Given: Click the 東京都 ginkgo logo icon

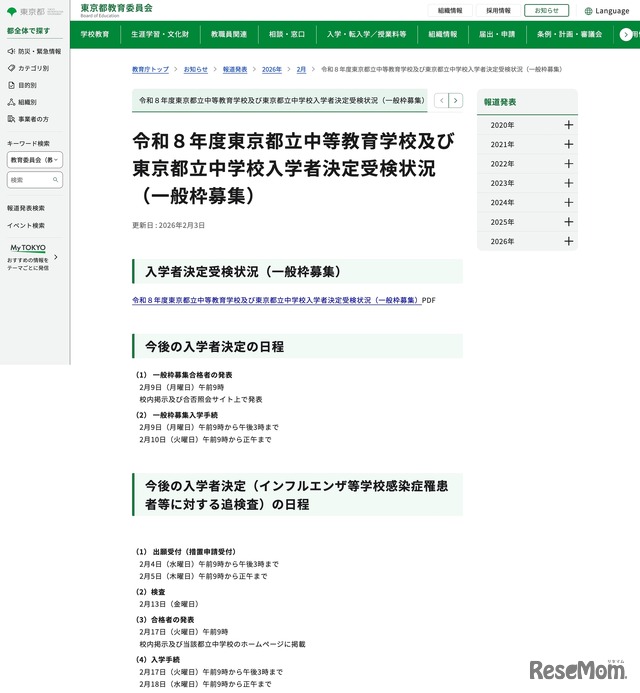Looking at the screenshot, I should 11,11.
